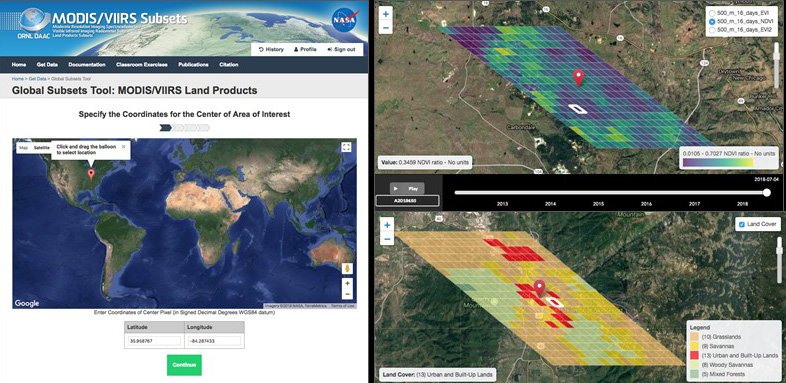
Task: Jump the timeline to 2017
Action: 694,204
